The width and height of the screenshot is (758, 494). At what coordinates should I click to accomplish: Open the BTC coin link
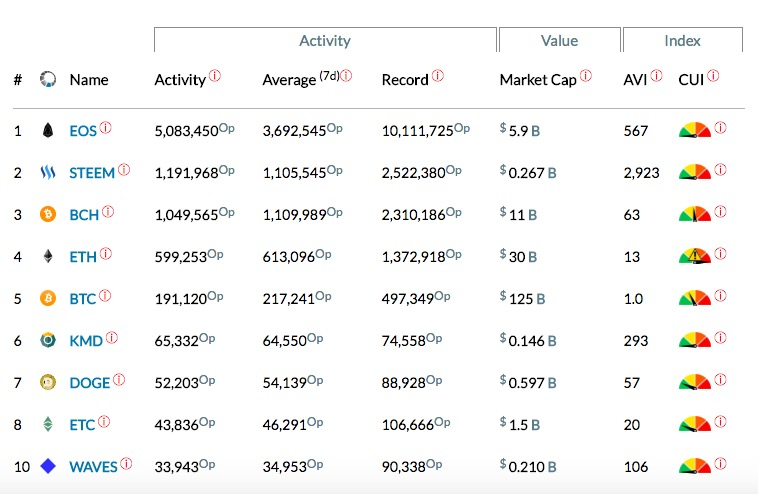point(83,299)
